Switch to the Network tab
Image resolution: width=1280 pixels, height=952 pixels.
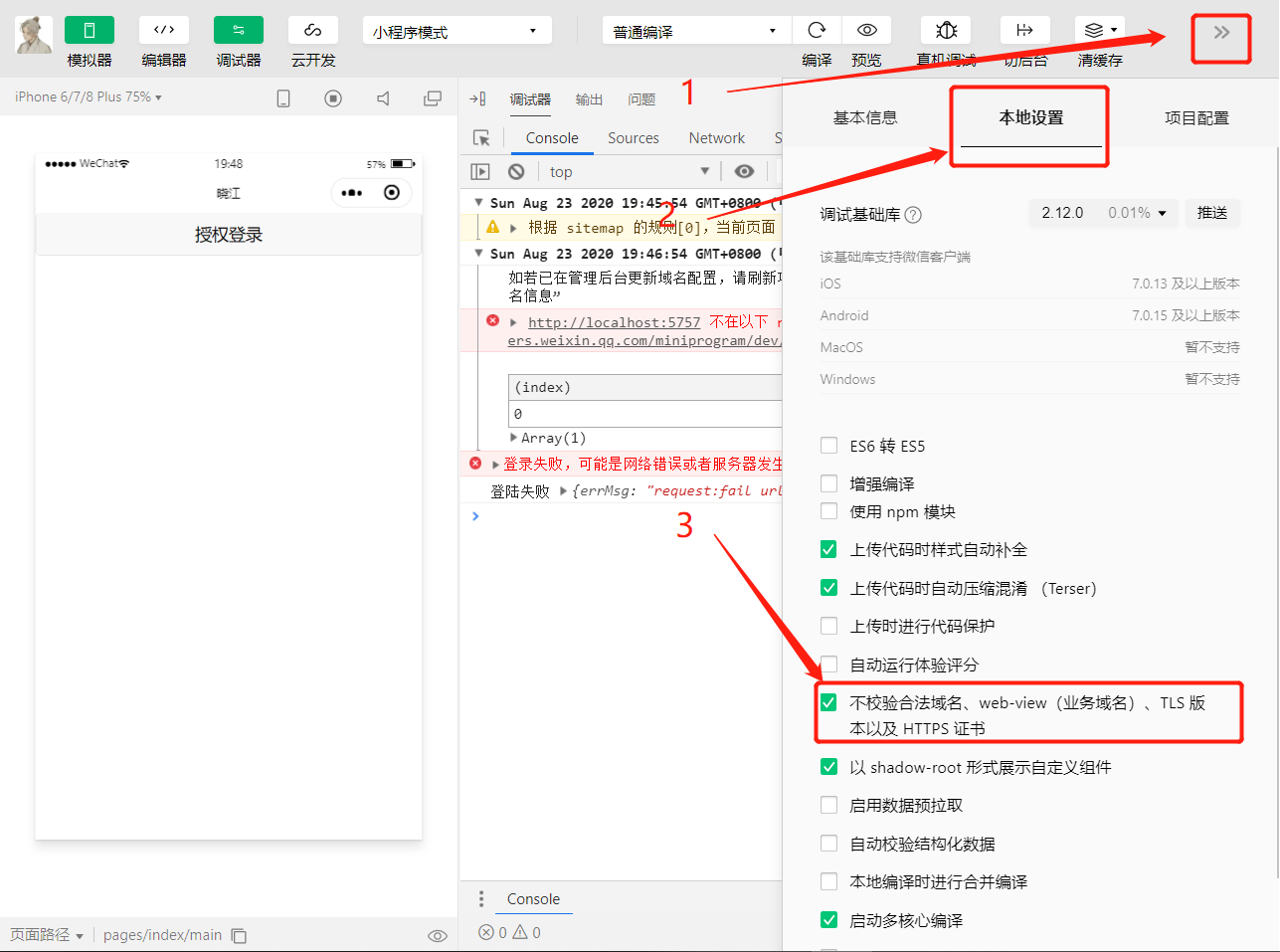point(716,138)
